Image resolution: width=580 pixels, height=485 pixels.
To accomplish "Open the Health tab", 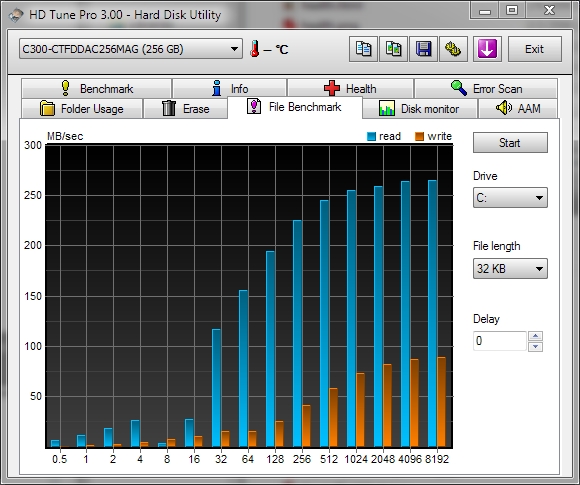I will [350, 89].
